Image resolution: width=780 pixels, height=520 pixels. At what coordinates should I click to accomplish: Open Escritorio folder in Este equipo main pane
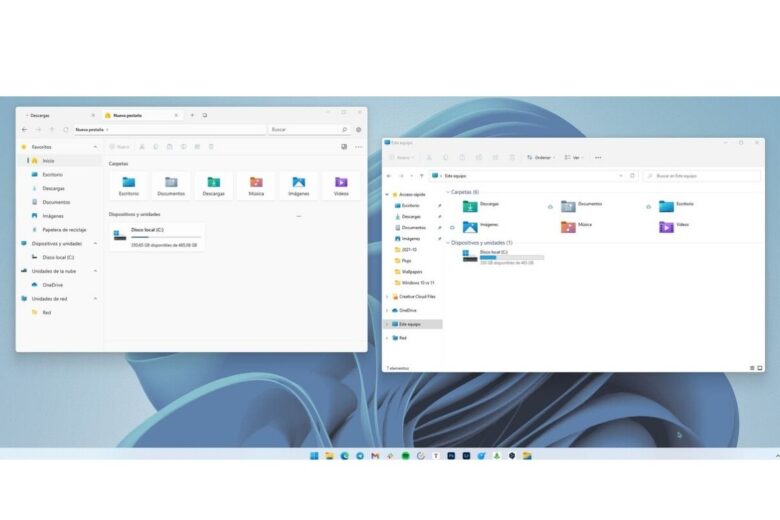(x=676, y=206)
